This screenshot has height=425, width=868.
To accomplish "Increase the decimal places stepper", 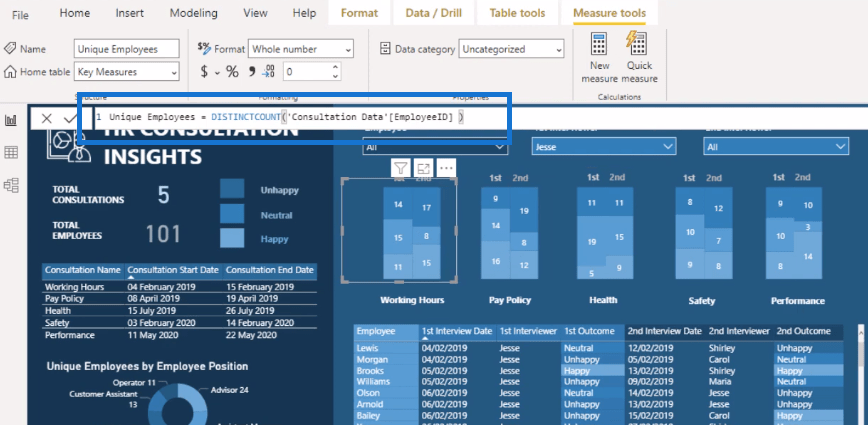I will [335, 68].
